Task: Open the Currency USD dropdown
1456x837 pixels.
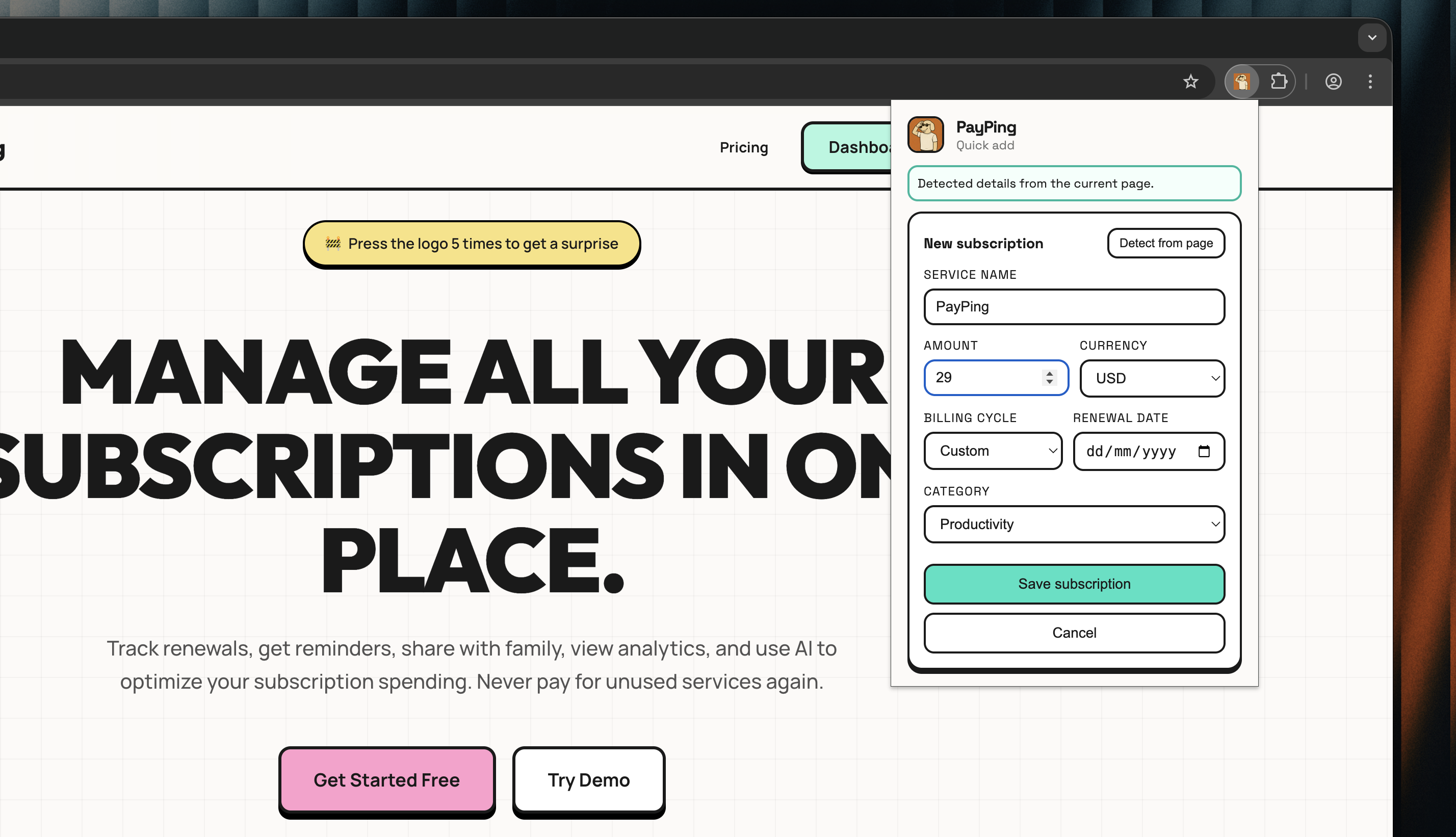Action: click(x=1152, y=378)
